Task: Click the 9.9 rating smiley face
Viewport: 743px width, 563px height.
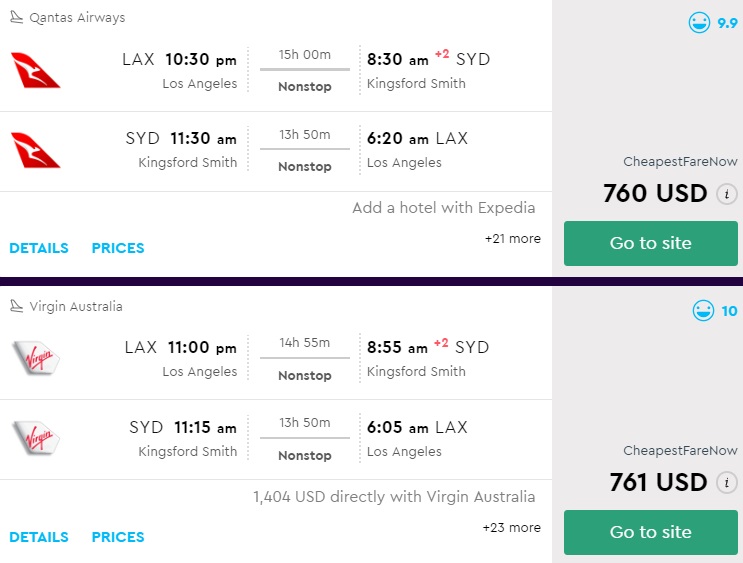Action: [700, 23]
